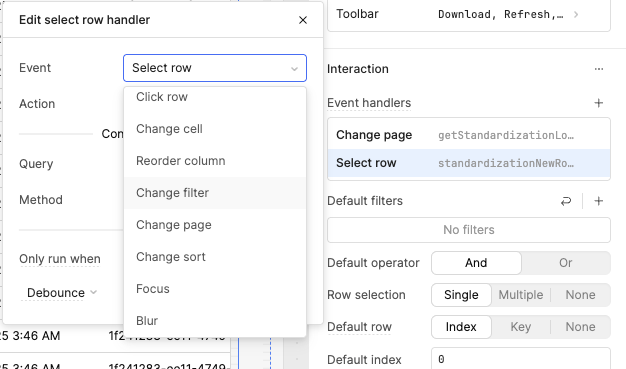Set Default row to Key
This screenshot has width=626, height=369.
[521, 327]
